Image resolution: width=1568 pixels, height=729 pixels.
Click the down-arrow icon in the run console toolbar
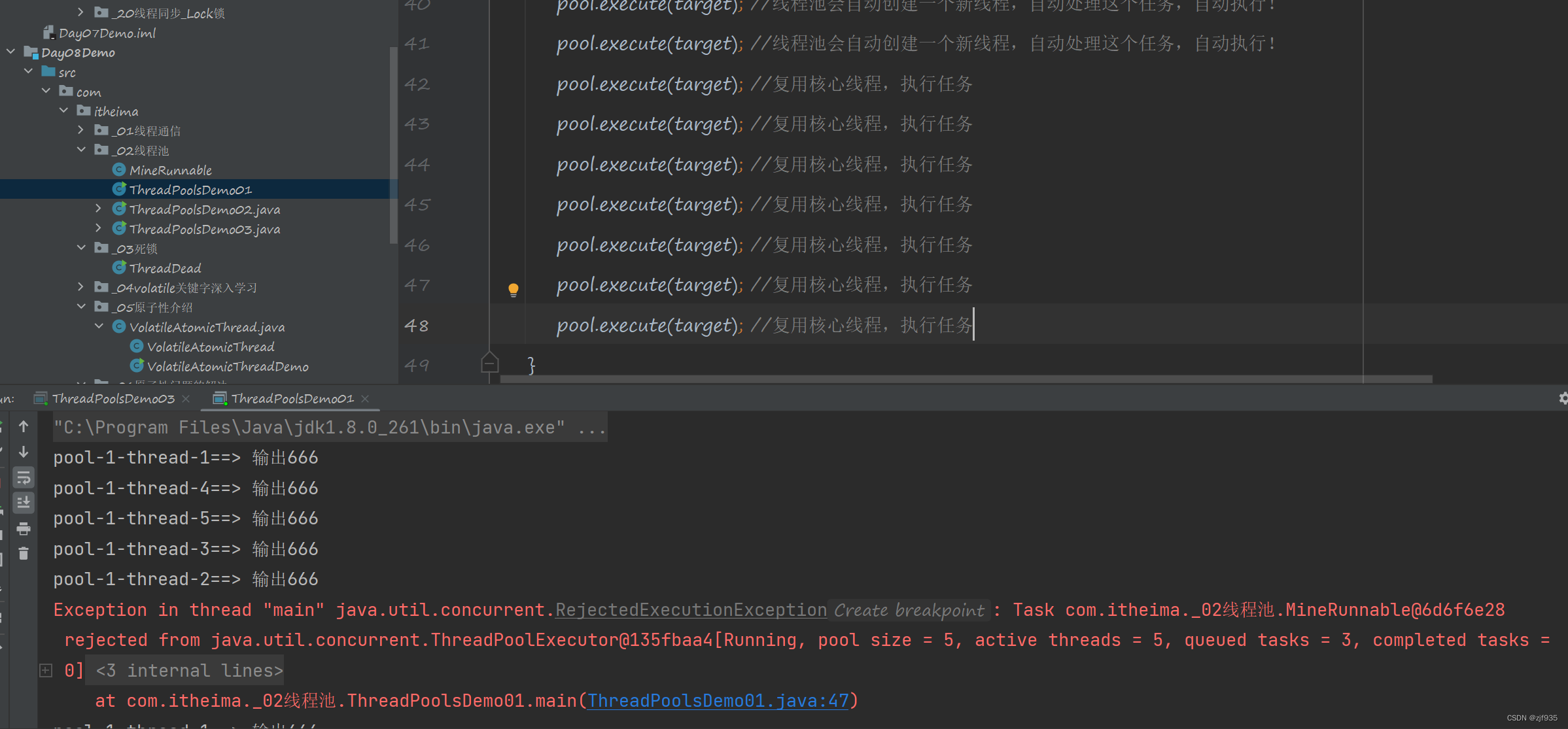pos(24,452)
